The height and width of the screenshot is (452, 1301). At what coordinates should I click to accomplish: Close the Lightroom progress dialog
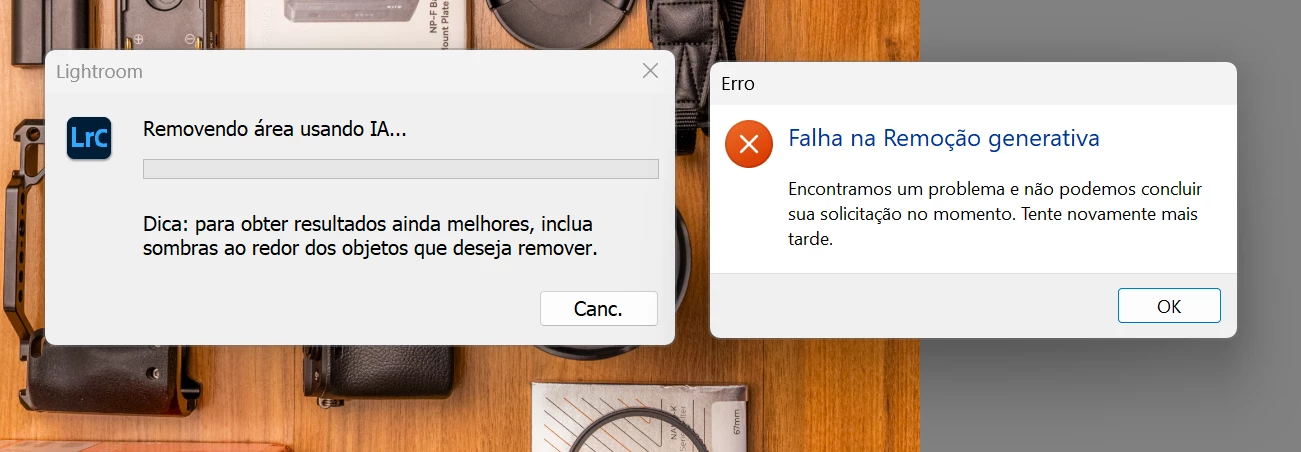[x=650, y=71]
